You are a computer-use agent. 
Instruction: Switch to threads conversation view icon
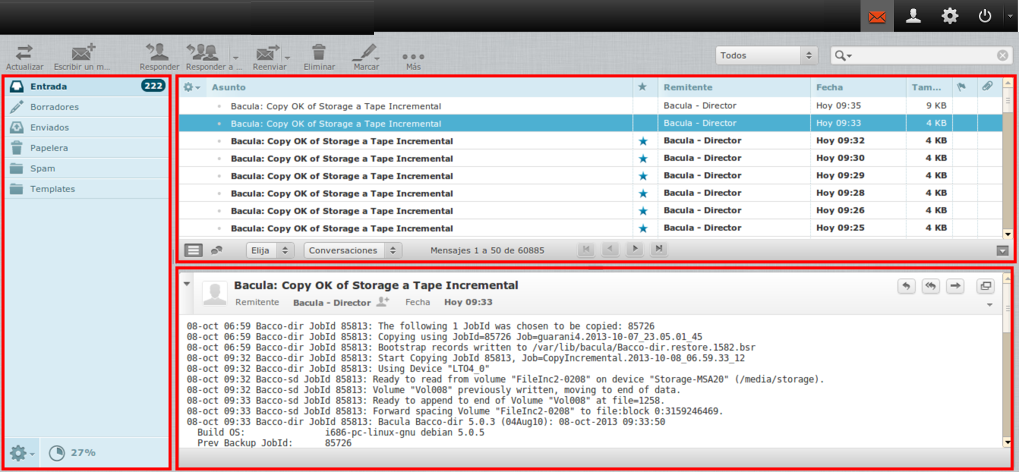click(x=217, y=250)
